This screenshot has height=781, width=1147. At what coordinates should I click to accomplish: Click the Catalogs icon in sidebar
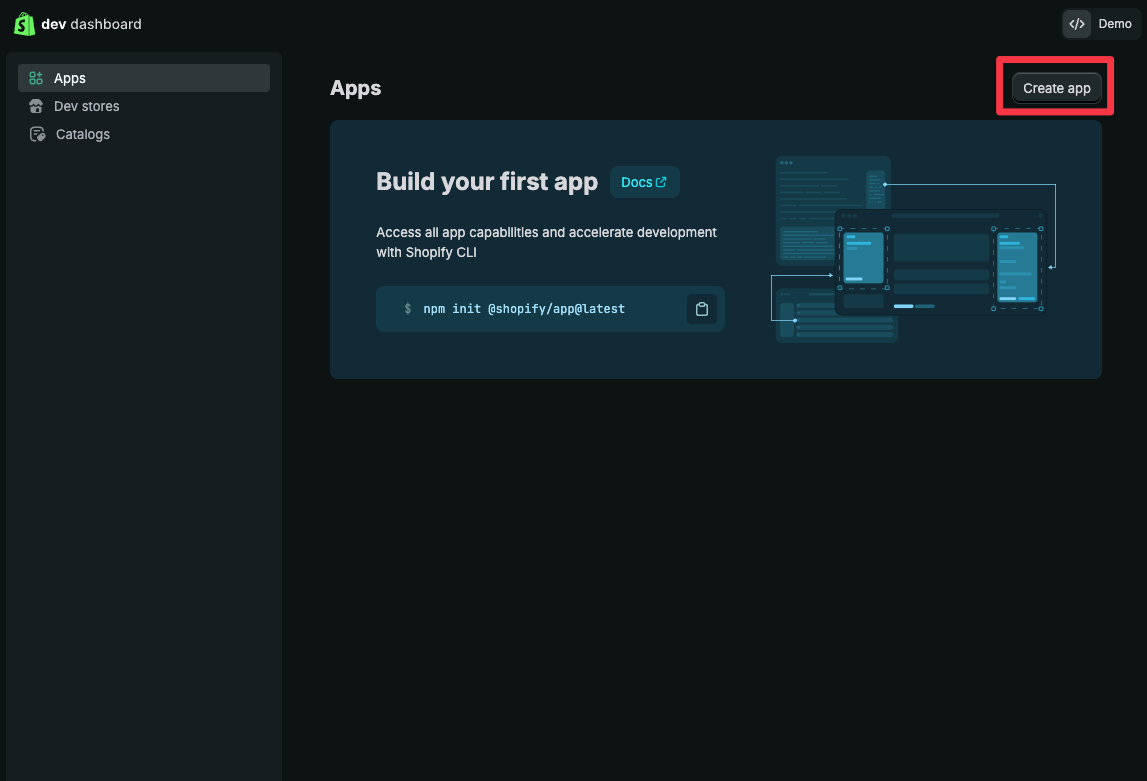[37, 134]
